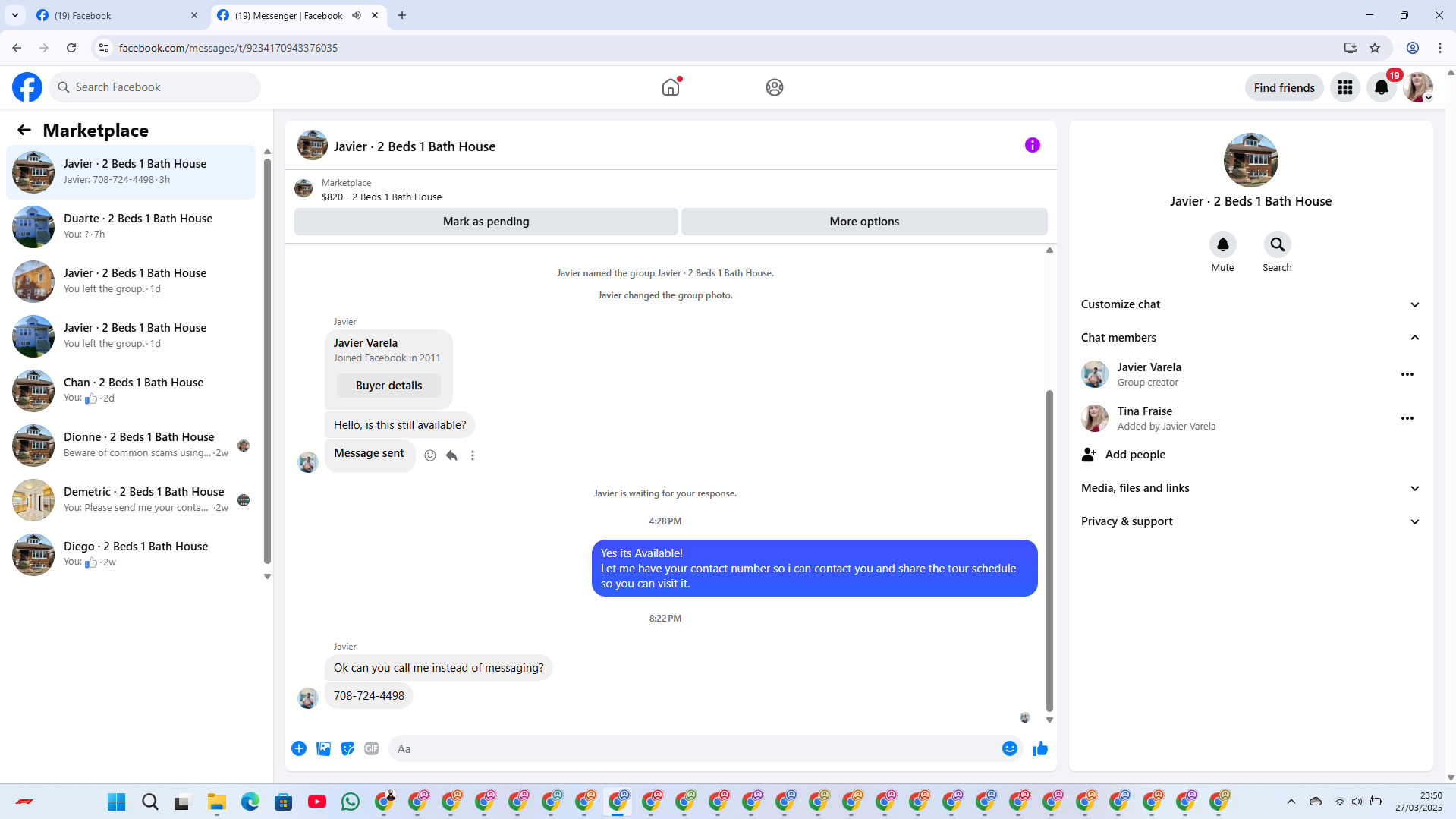Click Mark as pending button

486,222
